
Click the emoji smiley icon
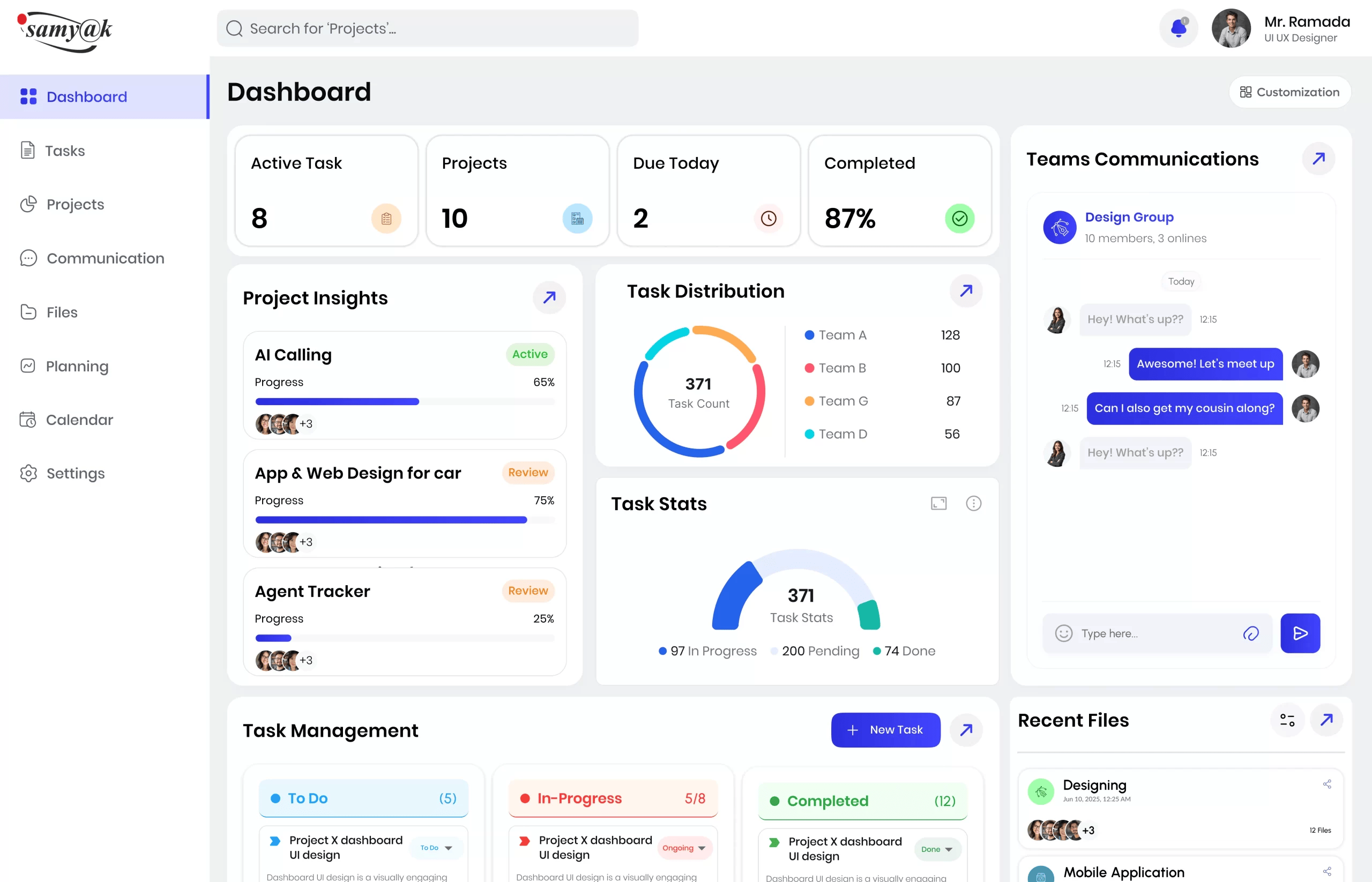(x=1063, y=633)
